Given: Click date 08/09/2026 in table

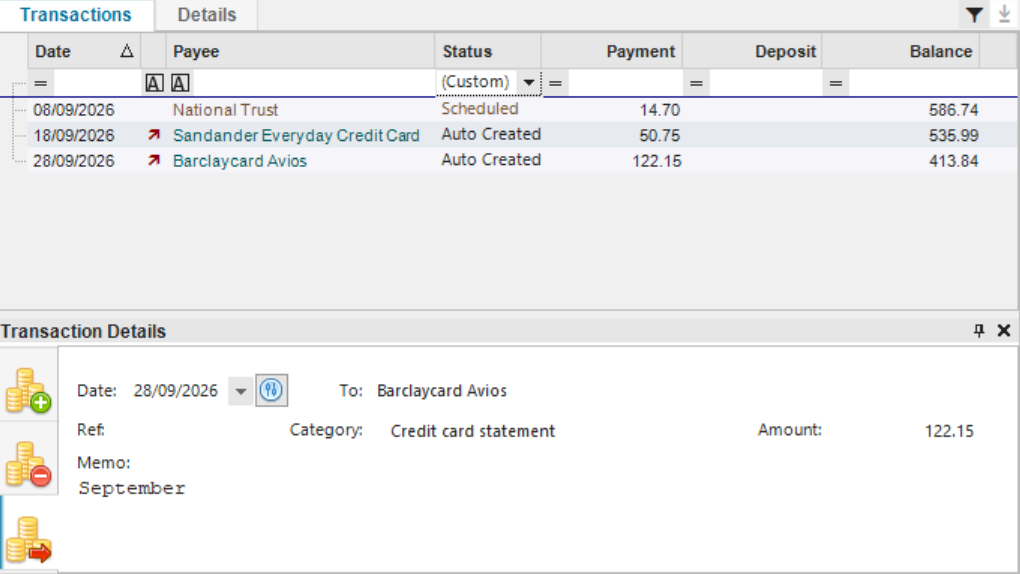Looking at the screenshot, I should 74,109.
